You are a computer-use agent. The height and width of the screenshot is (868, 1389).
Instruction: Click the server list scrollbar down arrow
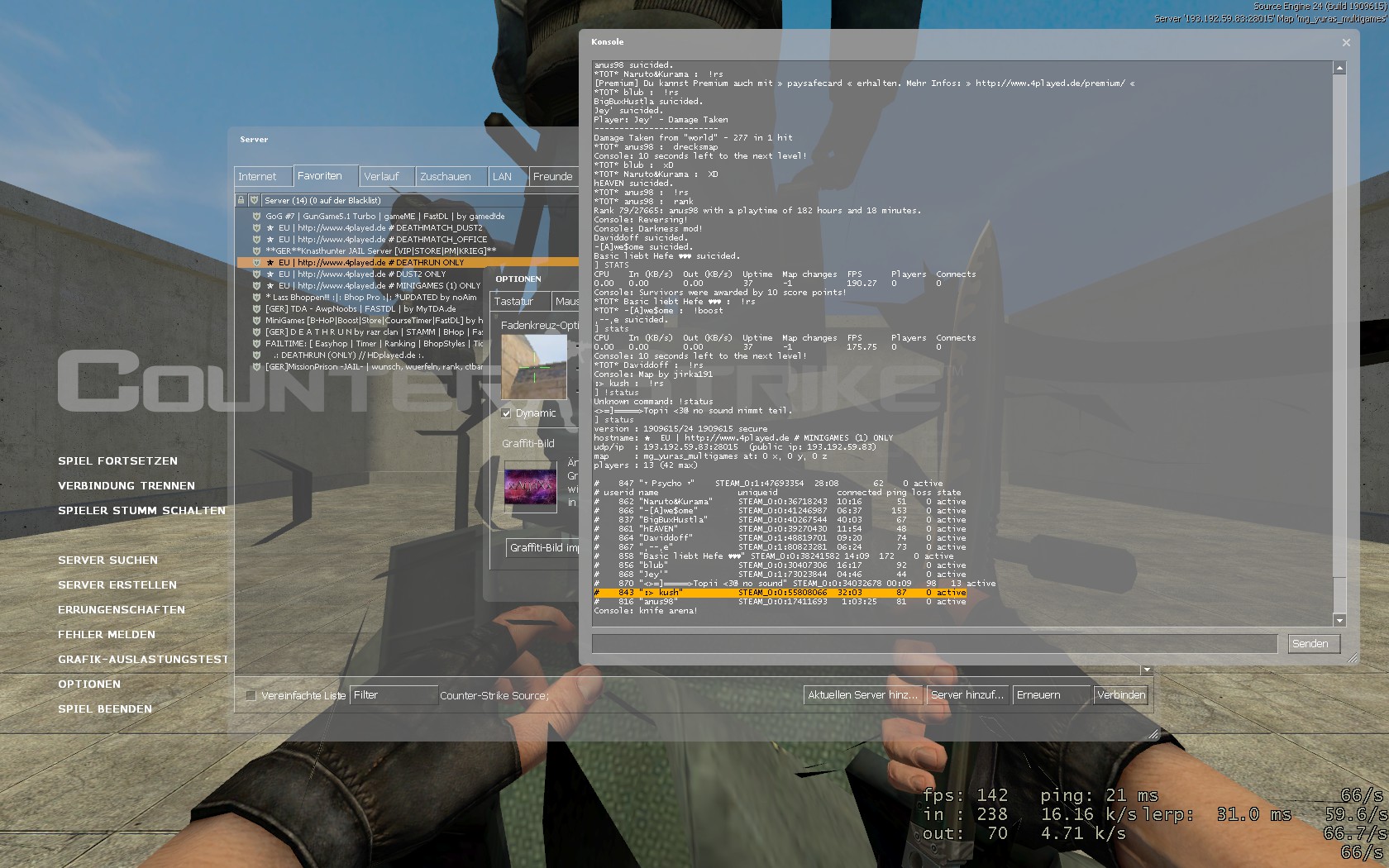pos(1146,670)
